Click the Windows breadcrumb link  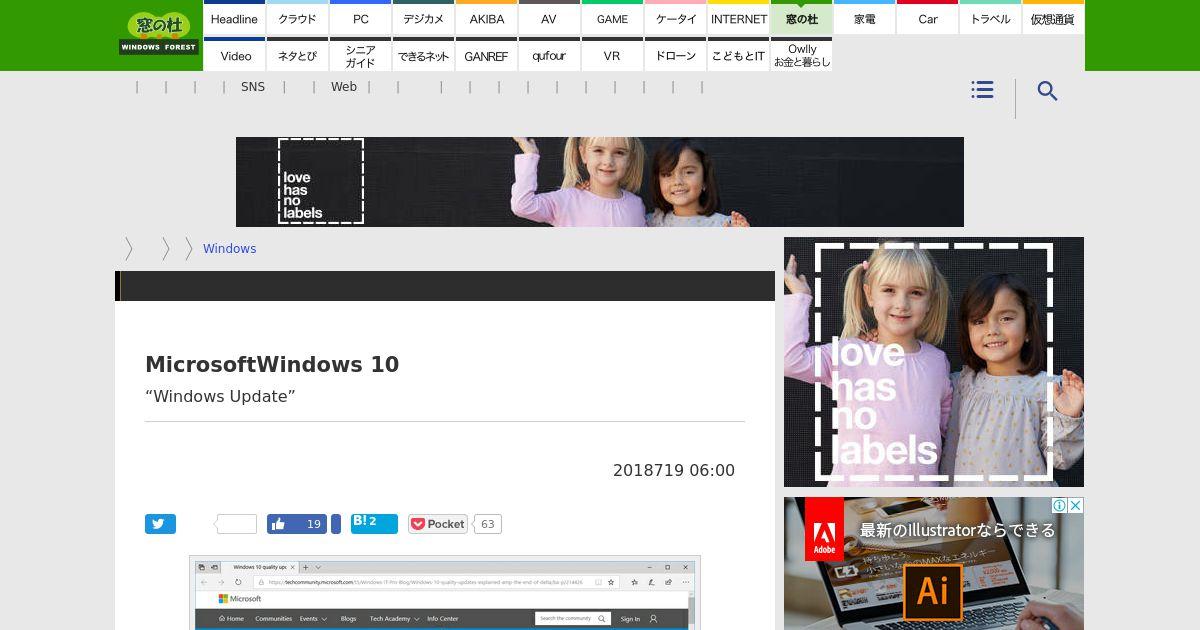(x=229, y=249)
